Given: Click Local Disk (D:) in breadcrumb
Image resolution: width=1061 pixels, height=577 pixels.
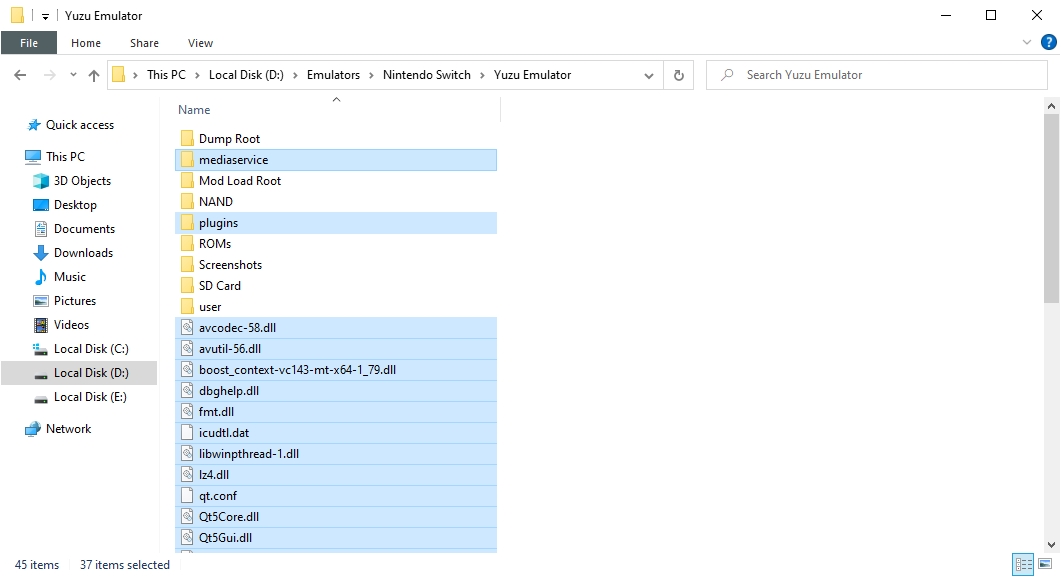Looking at the screenshot, I should (x=246, y=75).
